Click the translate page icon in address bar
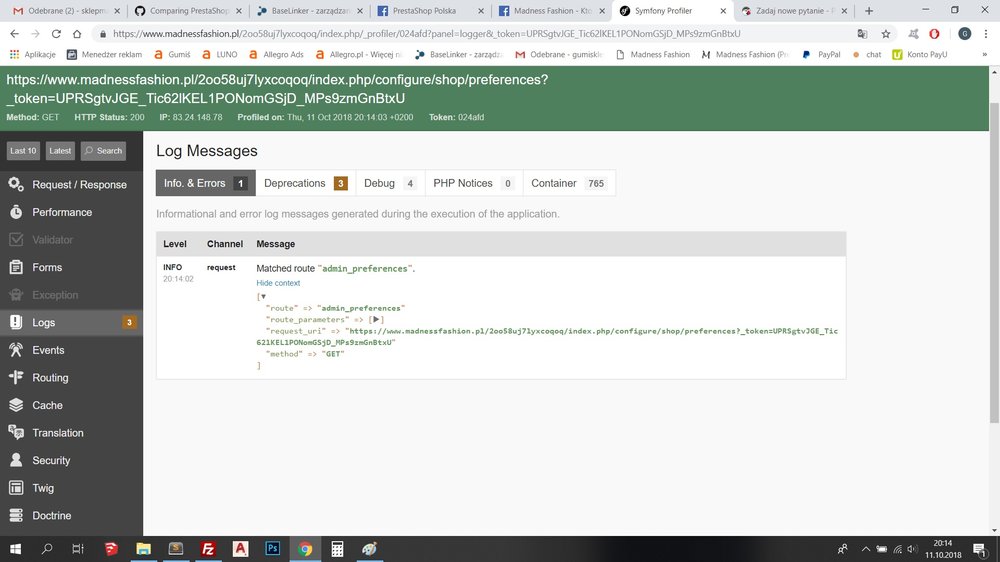The height and width of the screenshot is (562, 1000). click(x=862, y=34)
